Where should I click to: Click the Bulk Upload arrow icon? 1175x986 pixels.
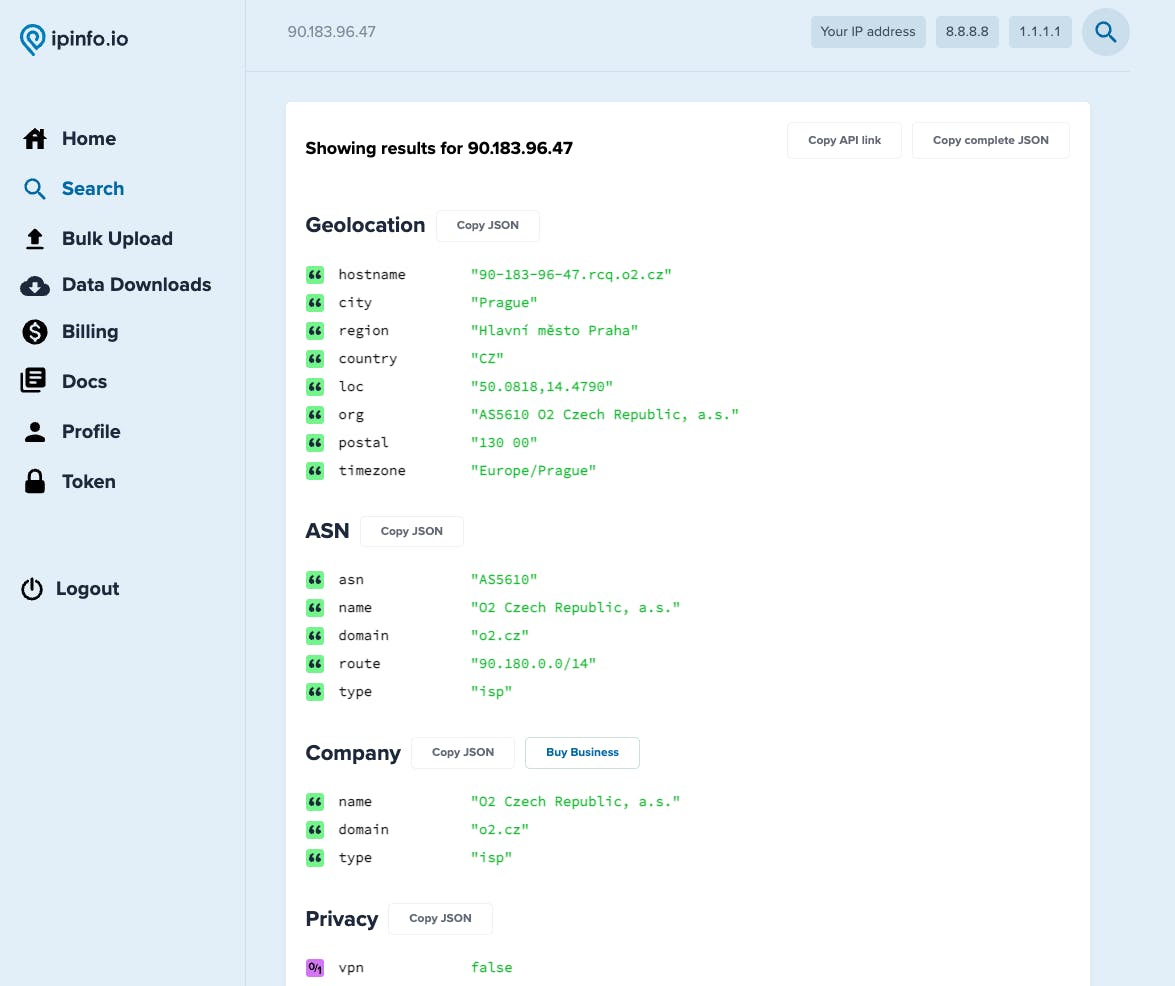[x=34, y=239]
